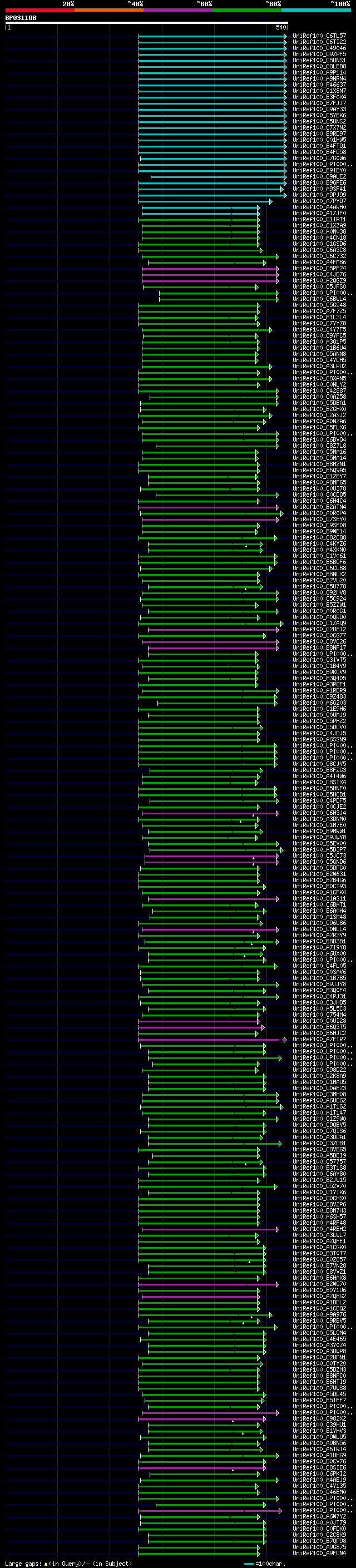Viewport: 356px width, 1568px height.
Task: Select the UniRef100_A7F7Z5 label
Action: 319,311
